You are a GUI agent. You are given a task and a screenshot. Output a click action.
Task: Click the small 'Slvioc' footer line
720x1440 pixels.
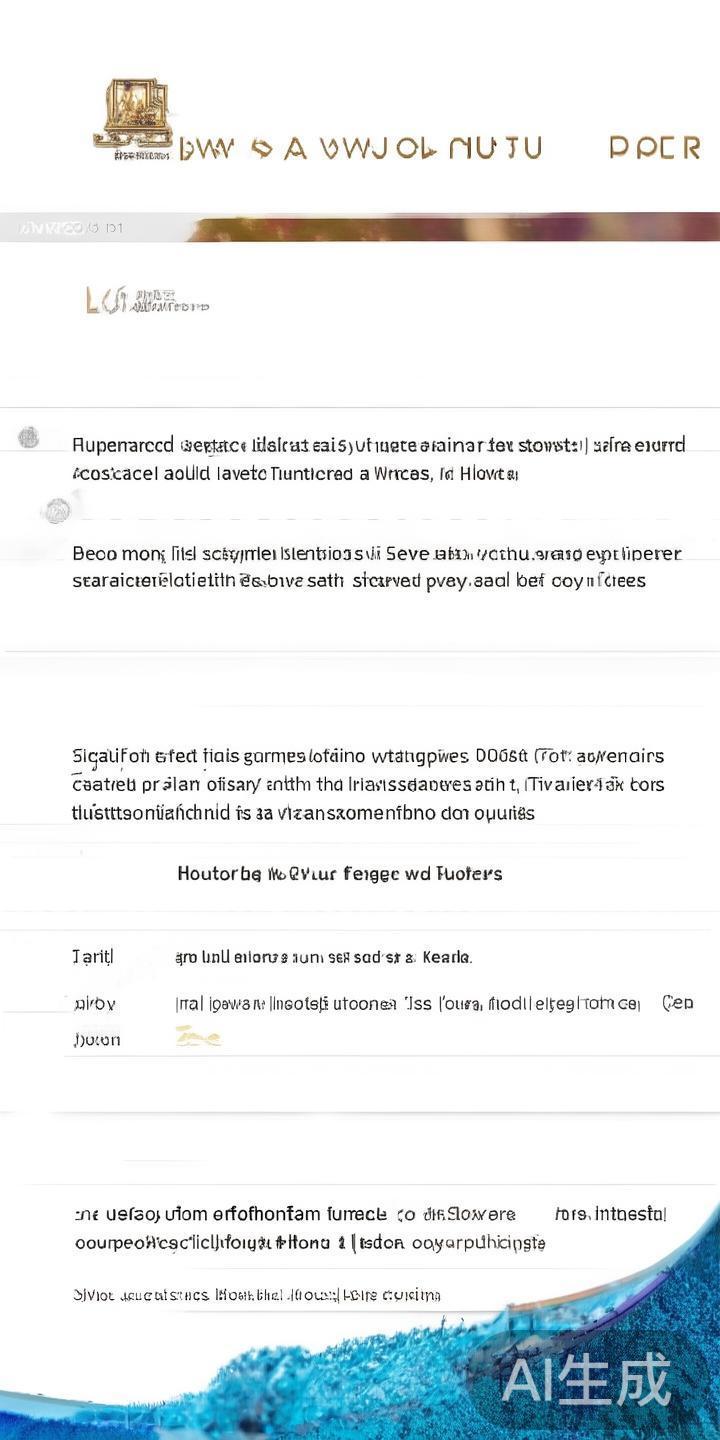coord(256,1295)
